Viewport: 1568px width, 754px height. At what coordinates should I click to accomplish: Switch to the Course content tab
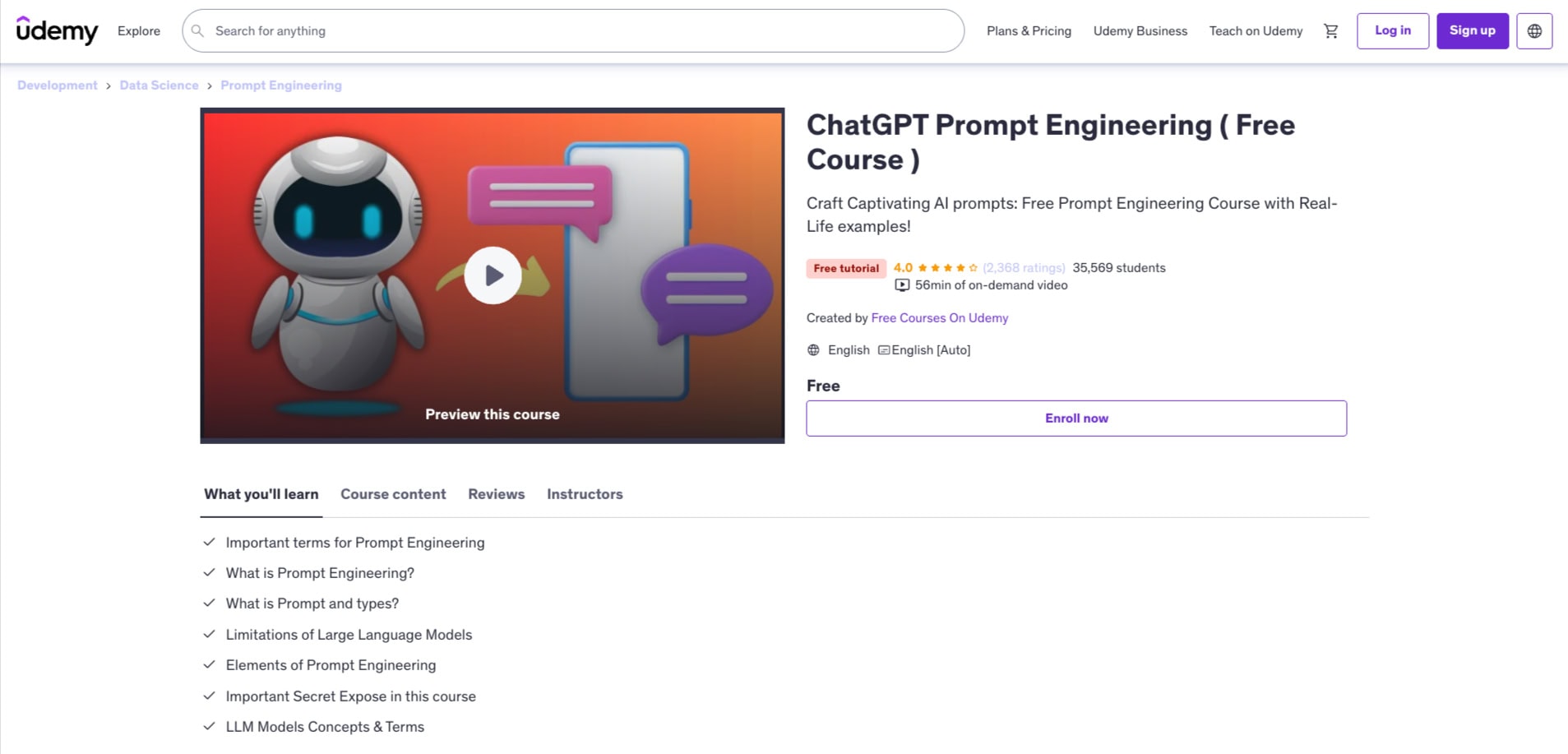[393, 494]
